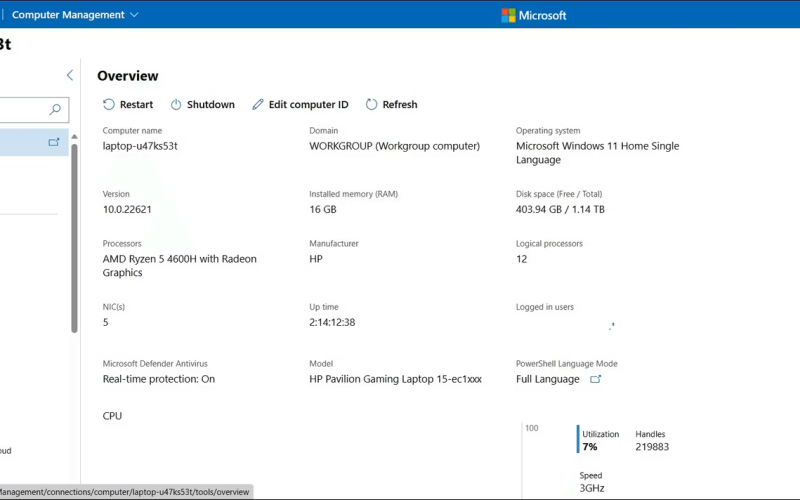Click the CPU section label
800x500 pixels.
pyautogui.click(x=112, y=416)
